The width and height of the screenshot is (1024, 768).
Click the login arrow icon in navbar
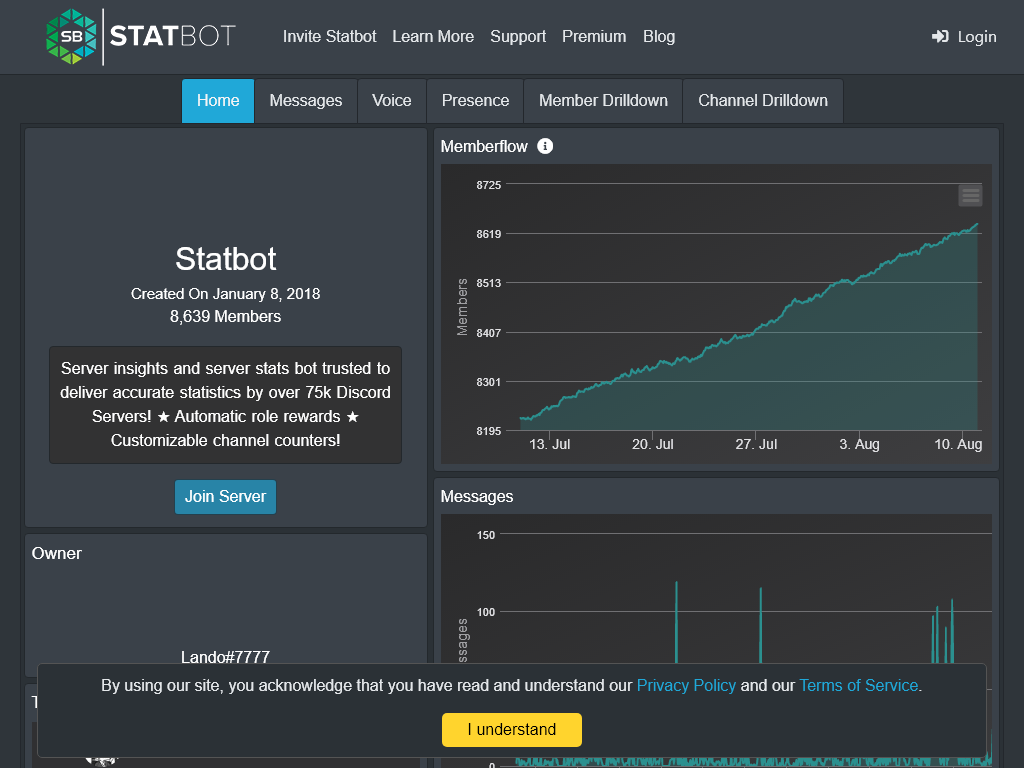click(x=938, y=36)
